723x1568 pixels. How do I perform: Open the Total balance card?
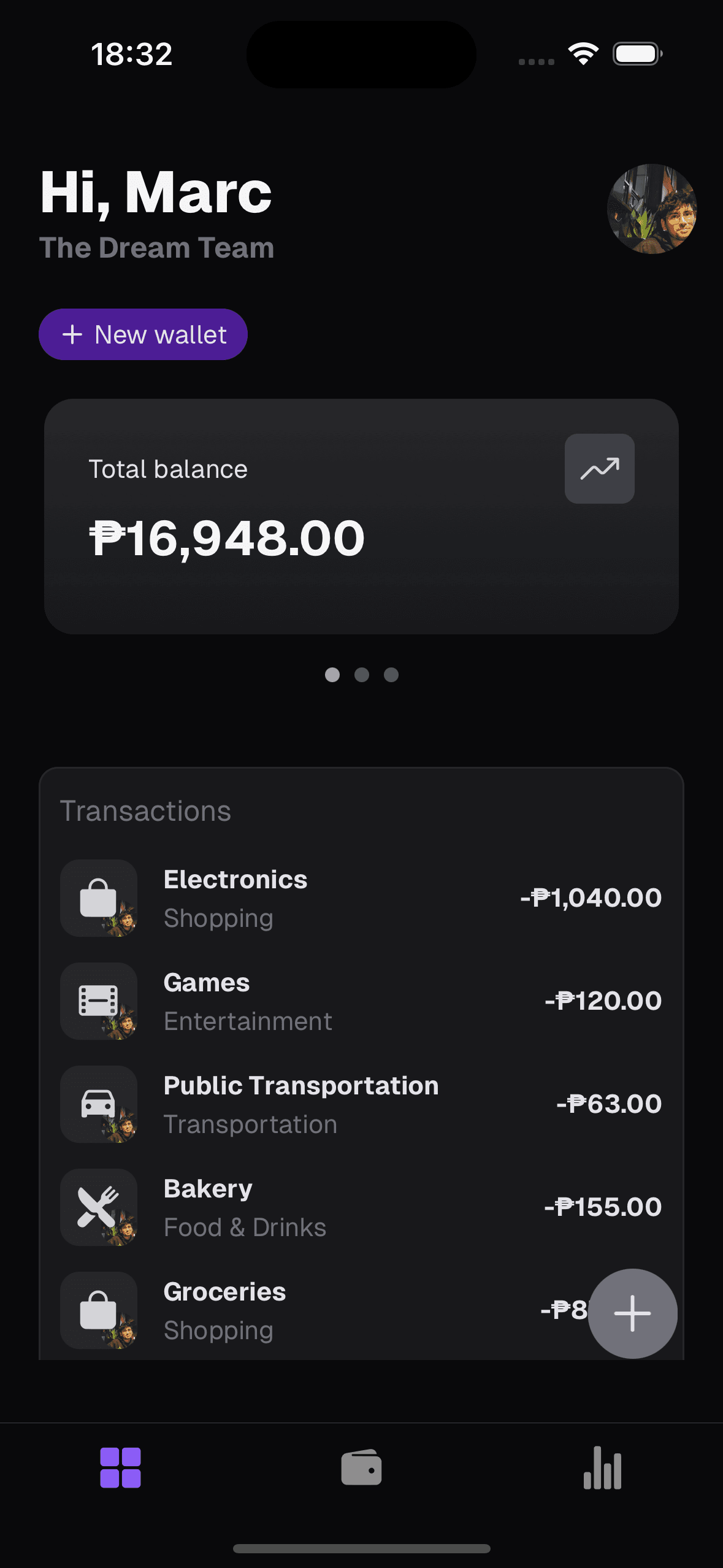361,517
